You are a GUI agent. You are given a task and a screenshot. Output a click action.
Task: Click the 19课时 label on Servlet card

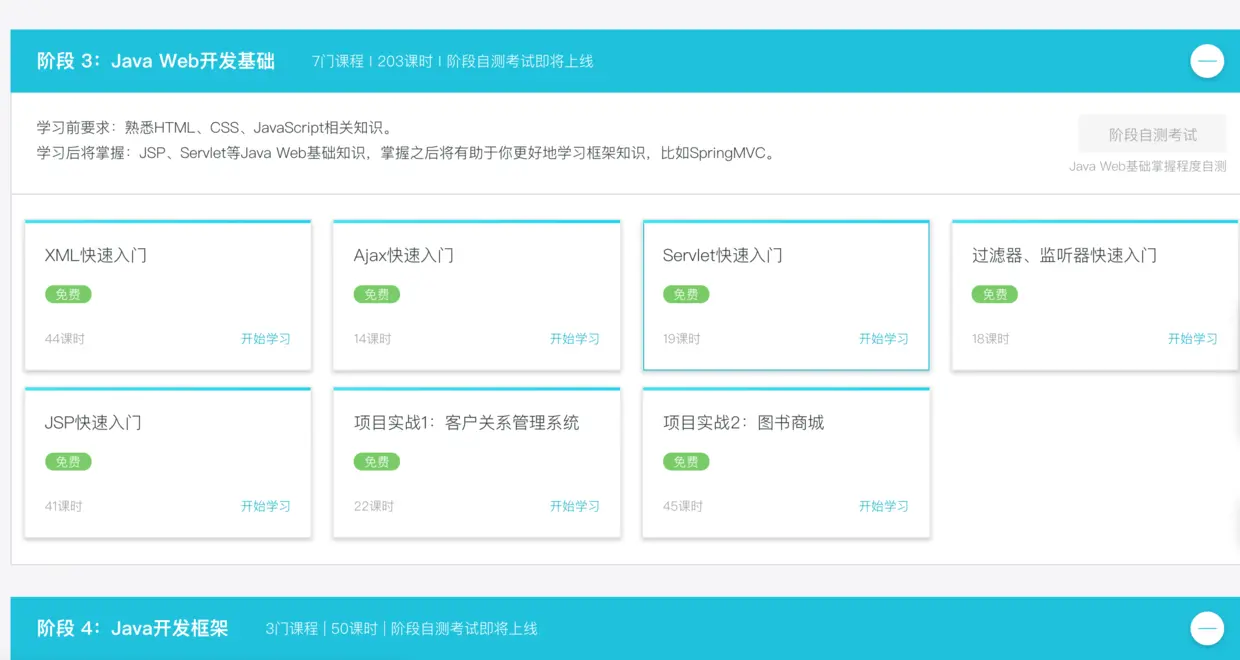coord(682,339)
